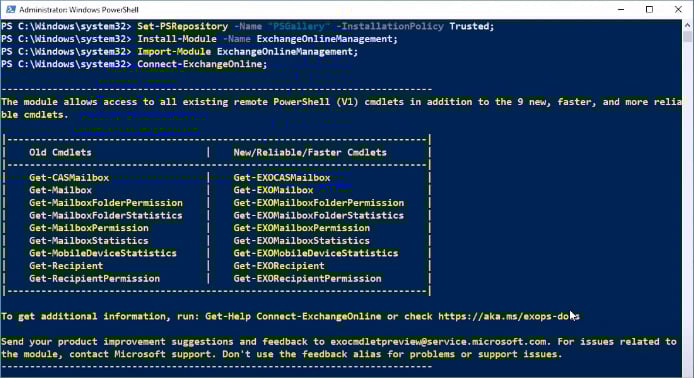Click 'New/Reliable/Faster Cmdlets' column header
The image size is (694, 378).
(x=310, y=152)
